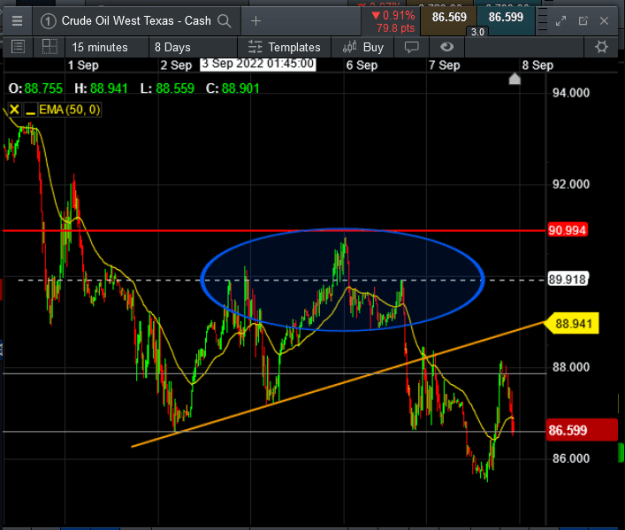The height and width of the screenshot is (530, 625).
Task: Pop out the chart into a new window
Action: click(583, 21)
